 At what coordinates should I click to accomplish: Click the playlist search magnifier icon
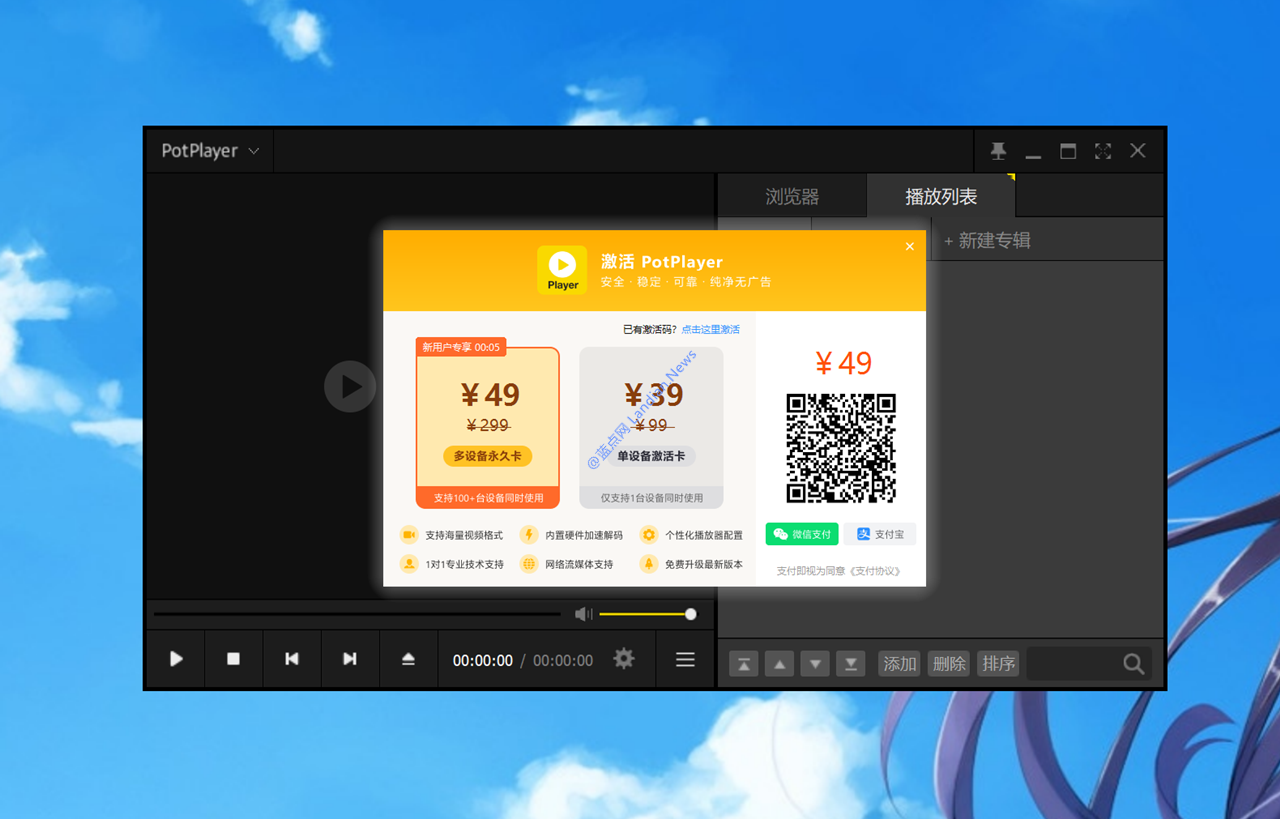(x=1133, y=664)
